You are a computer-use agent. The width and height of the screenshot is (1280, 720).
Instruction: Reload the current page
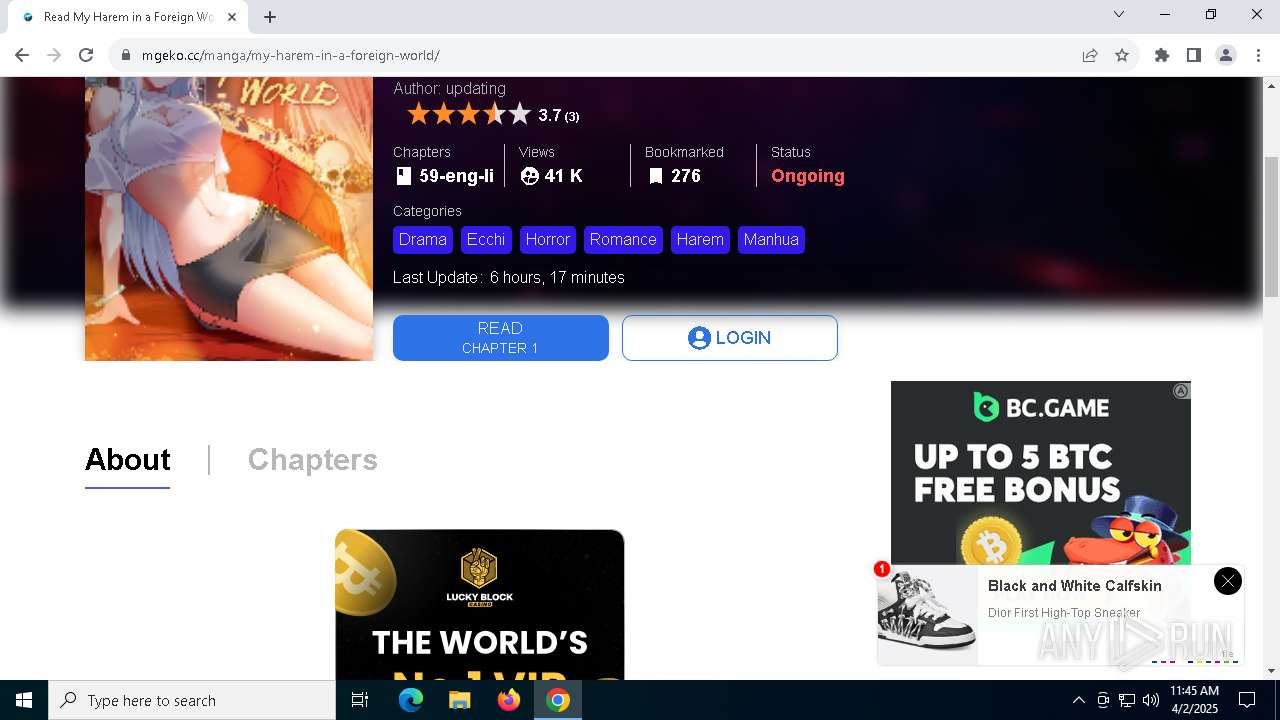pos(86,55)
